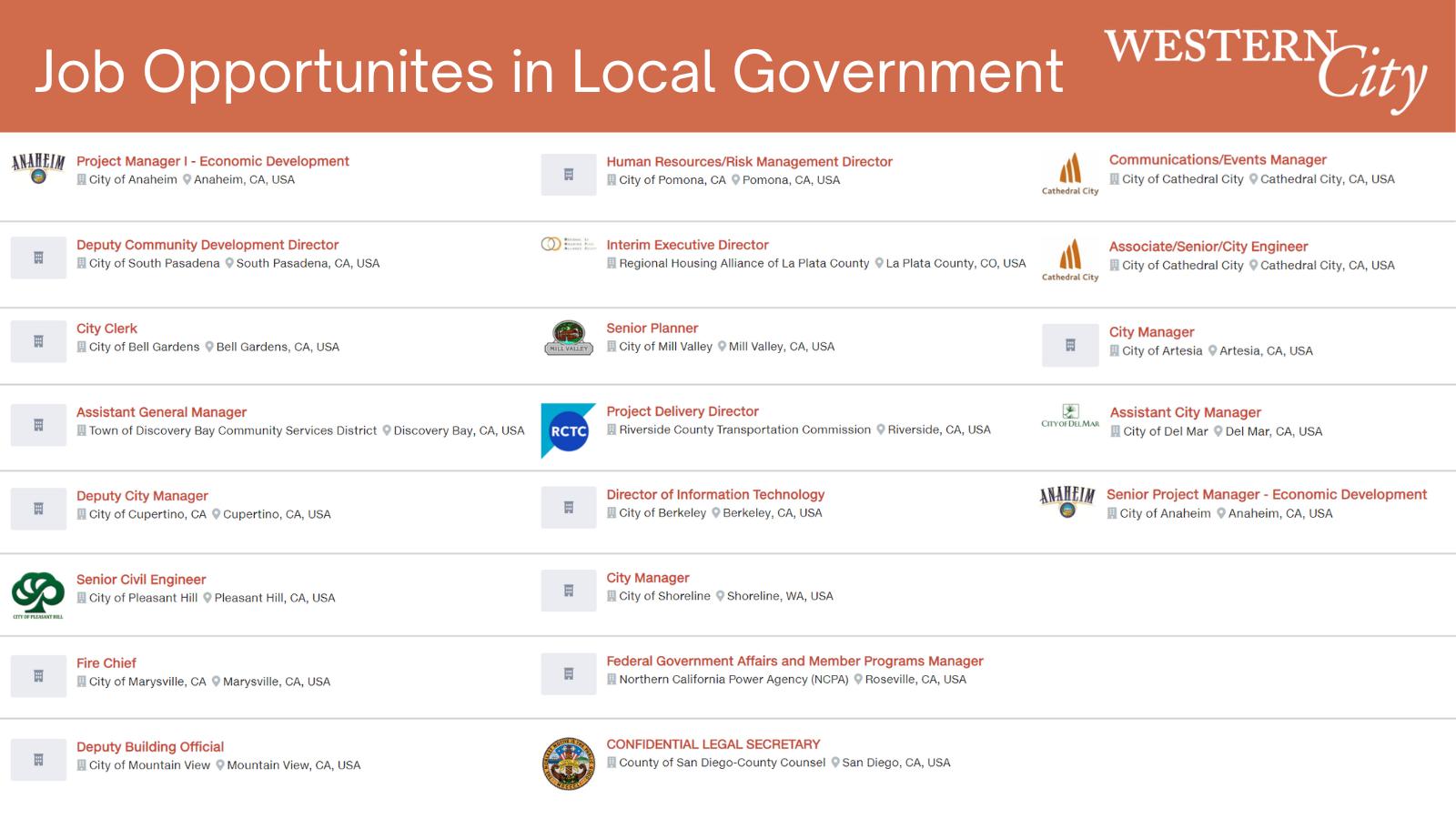Click the location pin beside Riverside, CA, USA
Viewport: 1456px width, 819px height.
[x=881, y=430]
